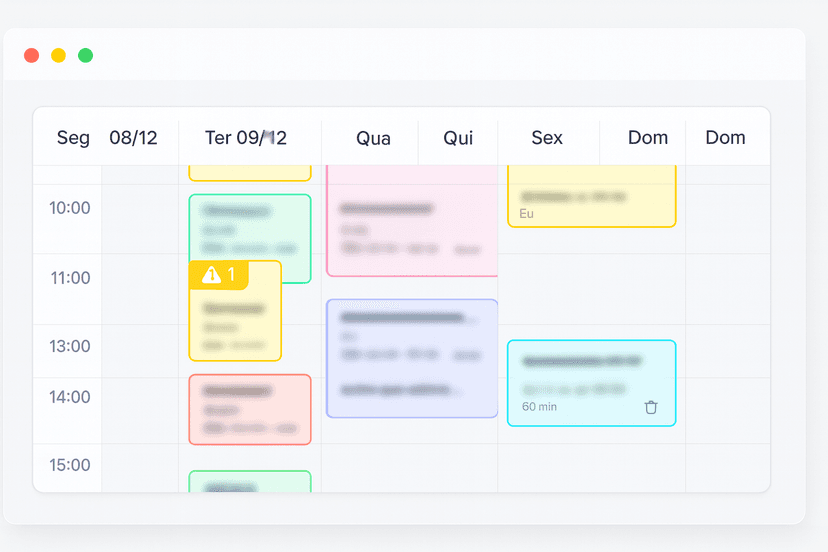Open the green event at 10:00 on Tuesday
Image resolution: width=828 pixels, height=552 pixels.
[x=250, y=223]
